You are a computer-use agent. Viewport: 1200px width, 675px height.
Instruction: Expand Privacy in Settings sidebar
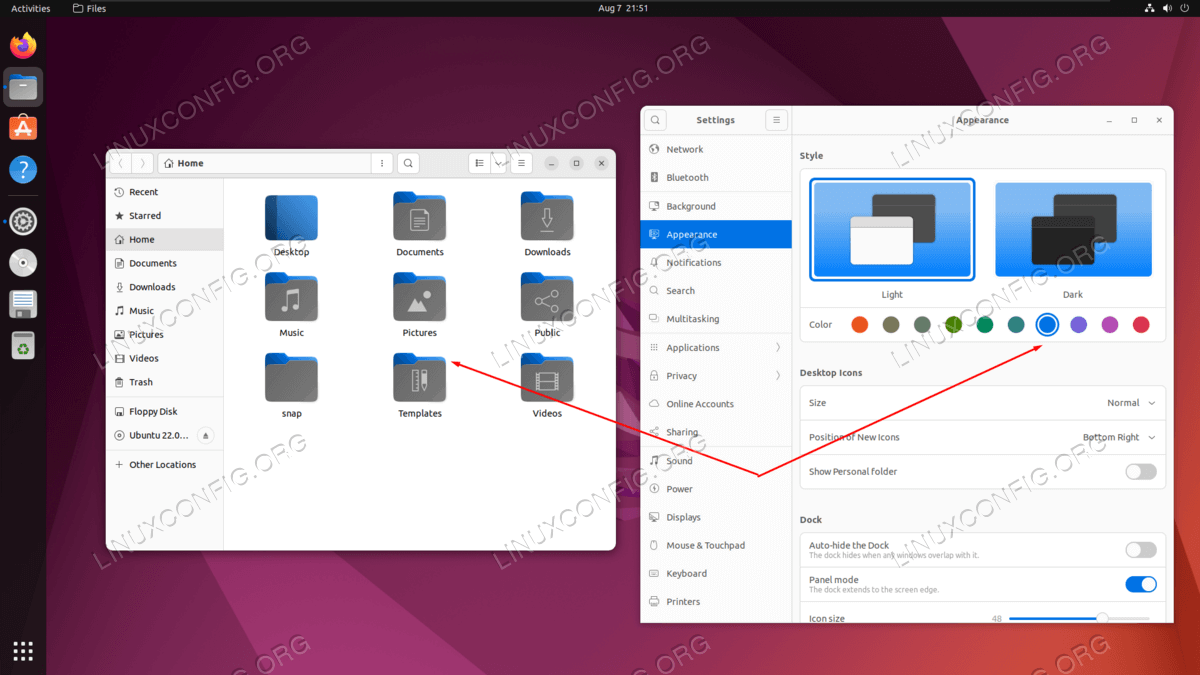(716, 376)
